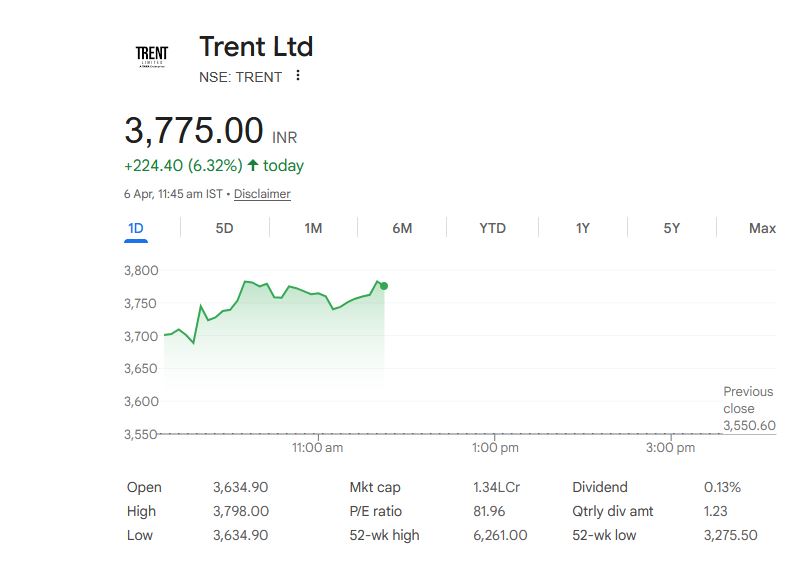Select the Max time range tab

(762, 228)
